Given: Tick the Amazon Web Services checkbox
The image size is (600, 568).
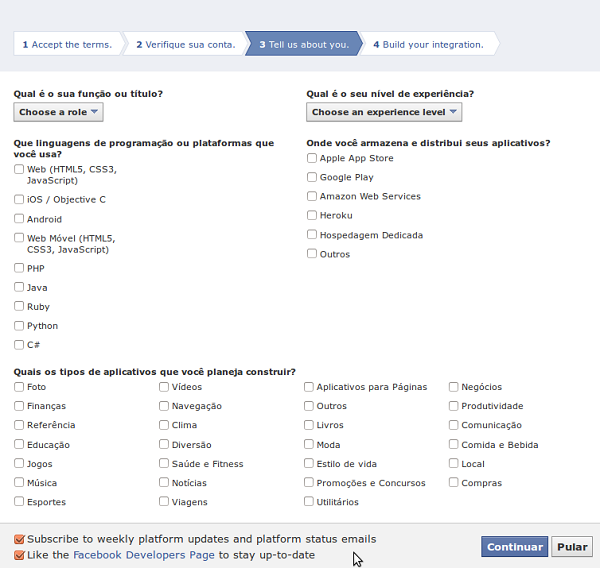Looking at the screenshot, I should (x=312, y=196).
